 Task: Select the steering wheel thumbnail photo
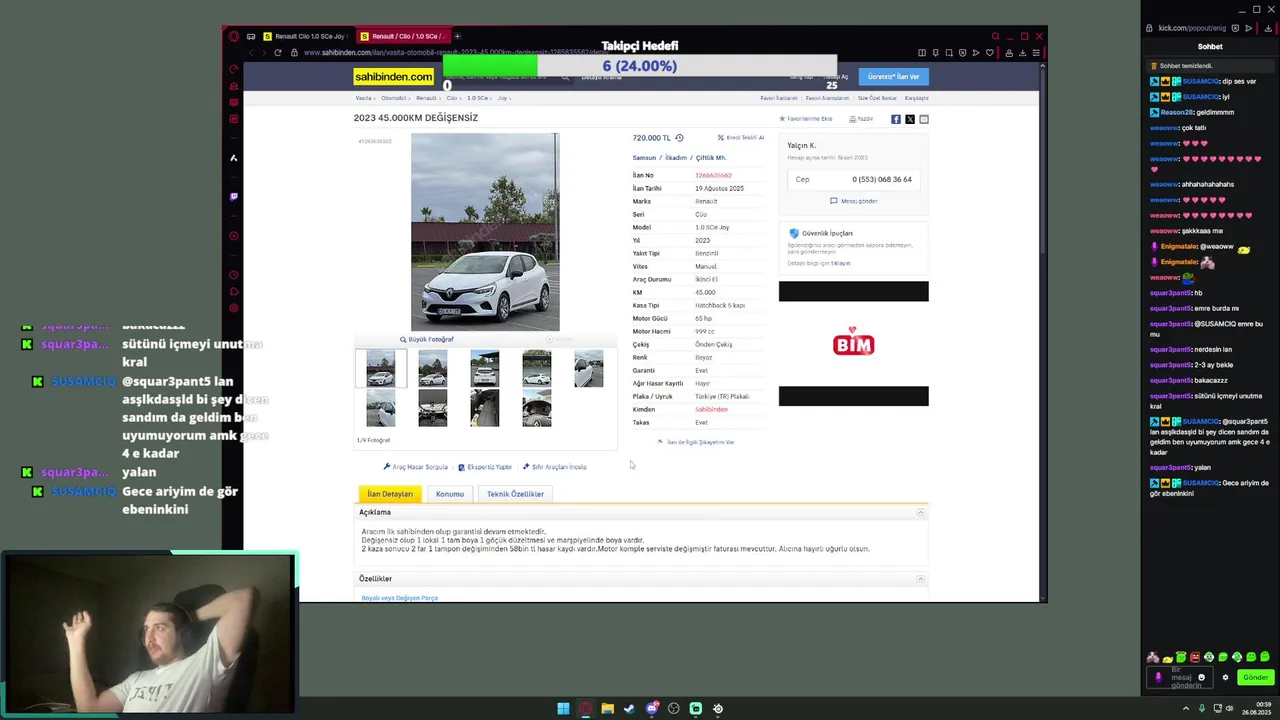(537, 409)
